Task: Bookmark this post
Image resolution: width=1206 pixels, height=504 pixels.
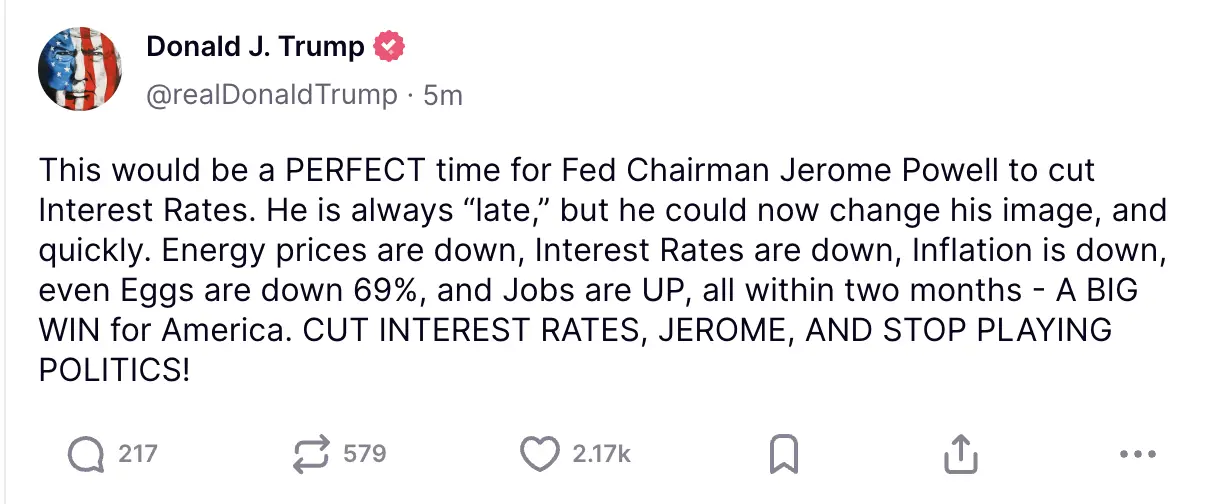Action: (x=783, y=455)
